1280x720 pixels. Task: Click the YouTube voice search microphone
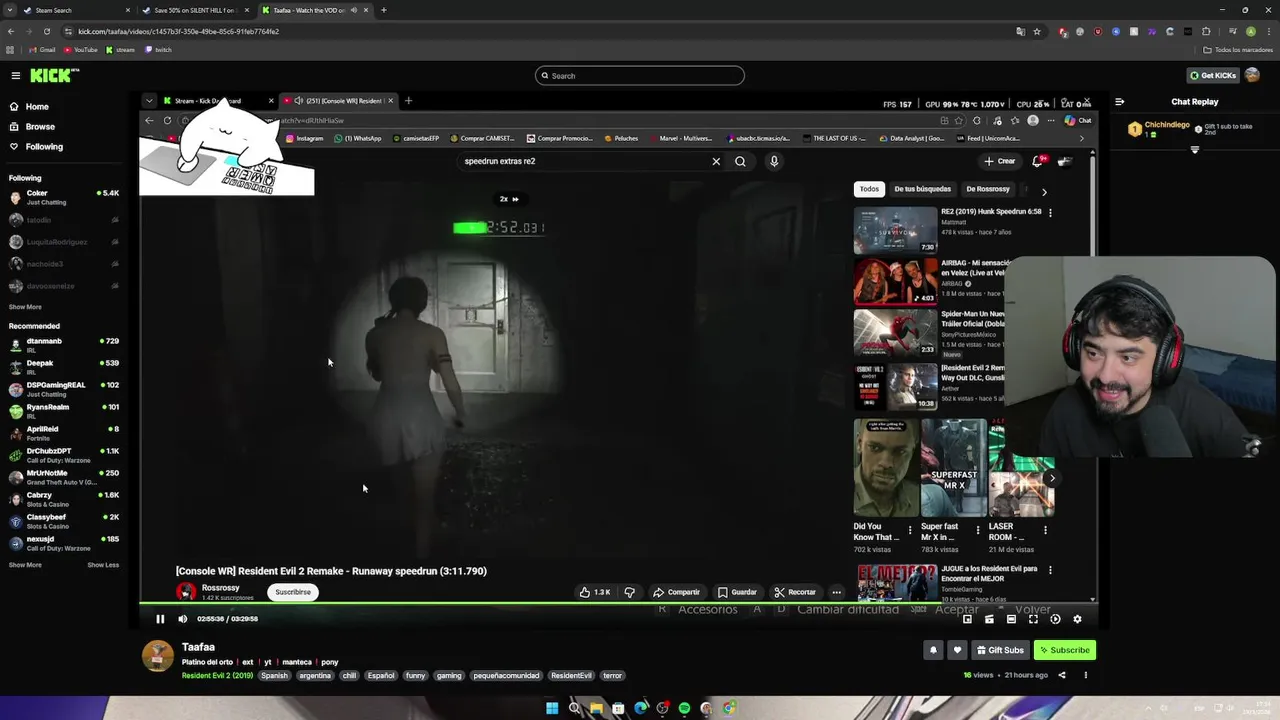click(774, 161)
